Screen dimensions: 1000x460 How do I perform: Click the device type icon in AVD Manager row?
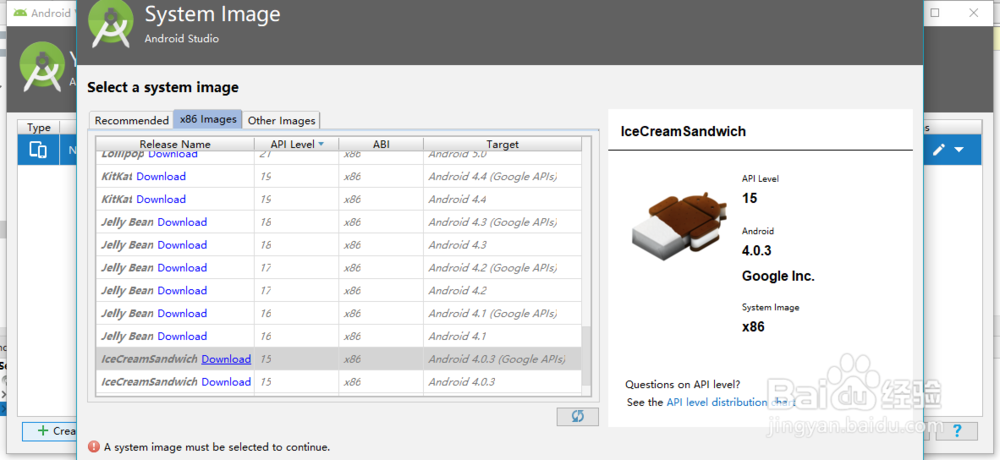pos(38,150)
